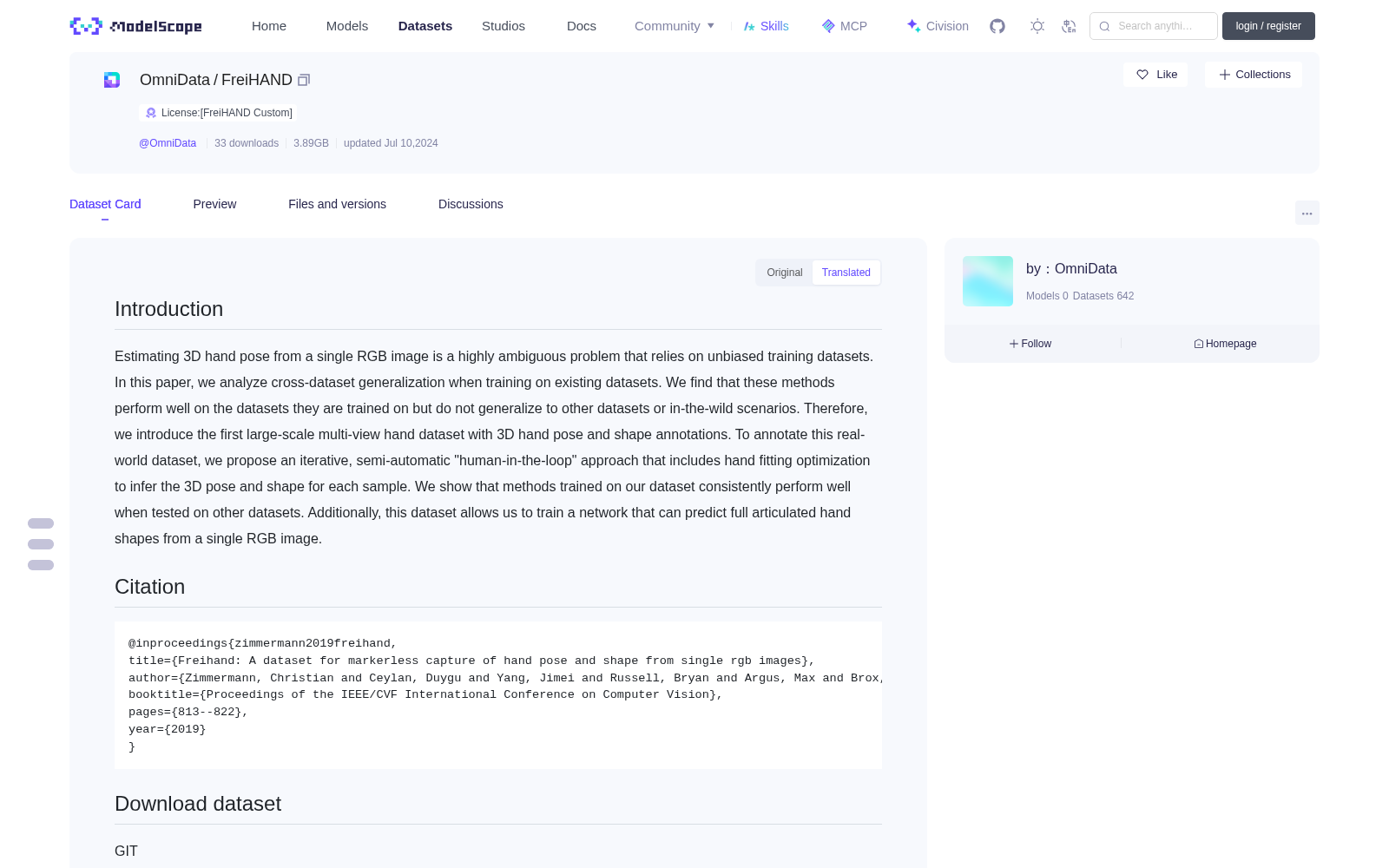This screenshot has width=1389, height=868.
Task: Open the Files and versions tab
Action: click(337, 204)
